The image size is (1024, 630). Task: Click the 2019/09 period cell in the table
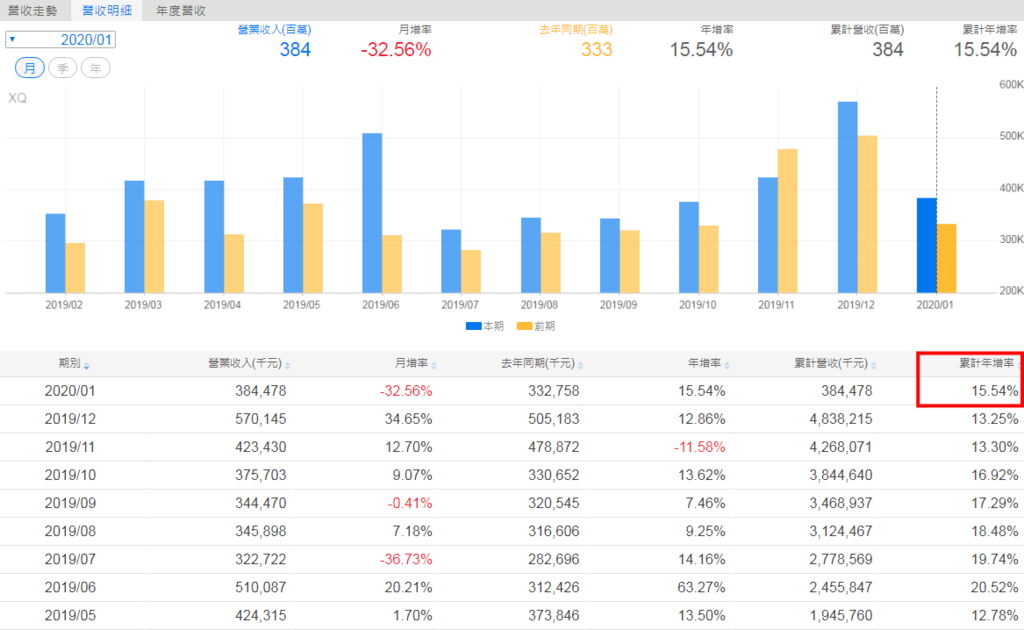tap(70, 503)
